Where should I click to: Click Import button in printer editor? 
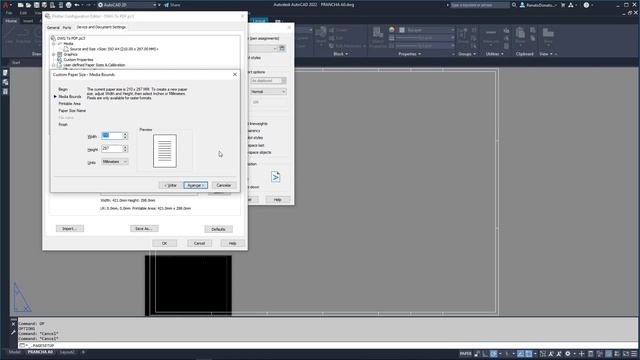pyautogui.click(x=70, y=229)
